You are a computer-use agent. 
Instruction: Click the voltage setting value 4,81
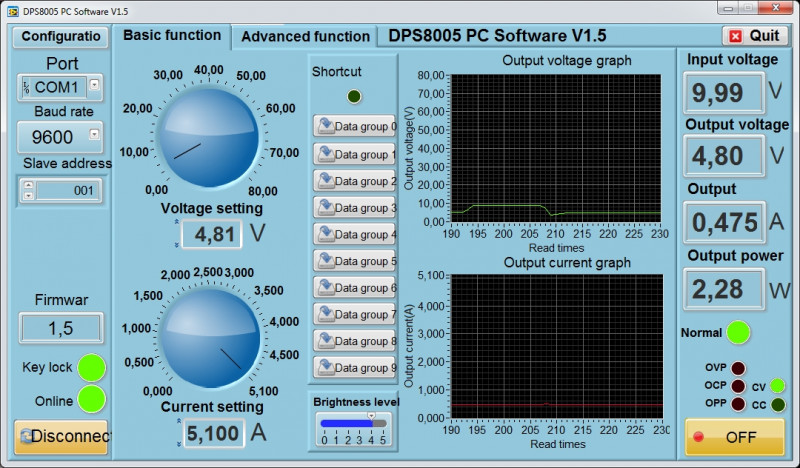(212, 234)
